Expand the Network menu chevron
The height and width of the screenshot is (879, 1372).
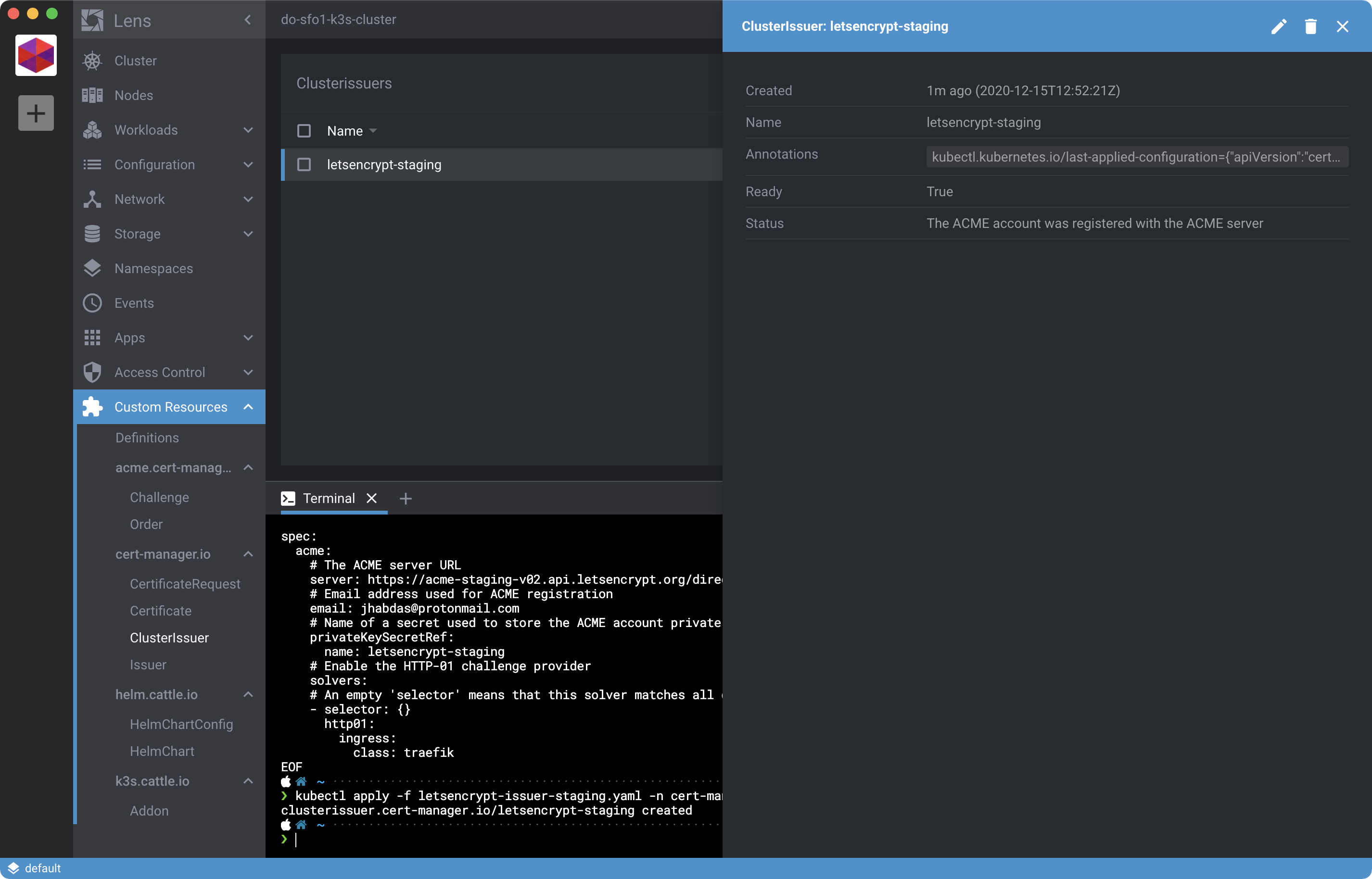[x=248, y=199]
